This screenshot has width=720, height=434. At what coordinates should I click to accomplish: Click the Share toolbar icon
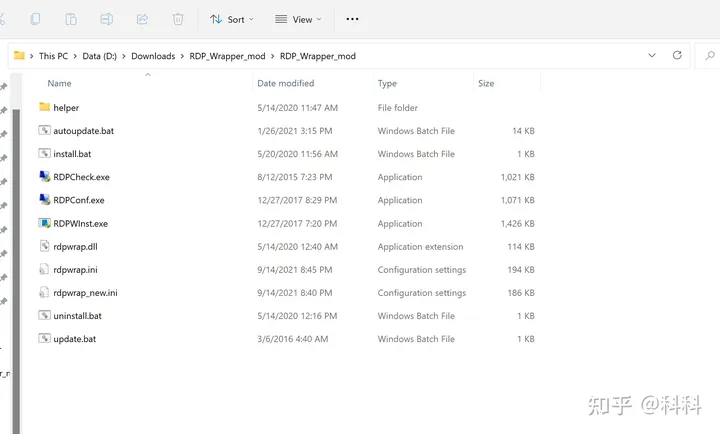click(142, 19)
